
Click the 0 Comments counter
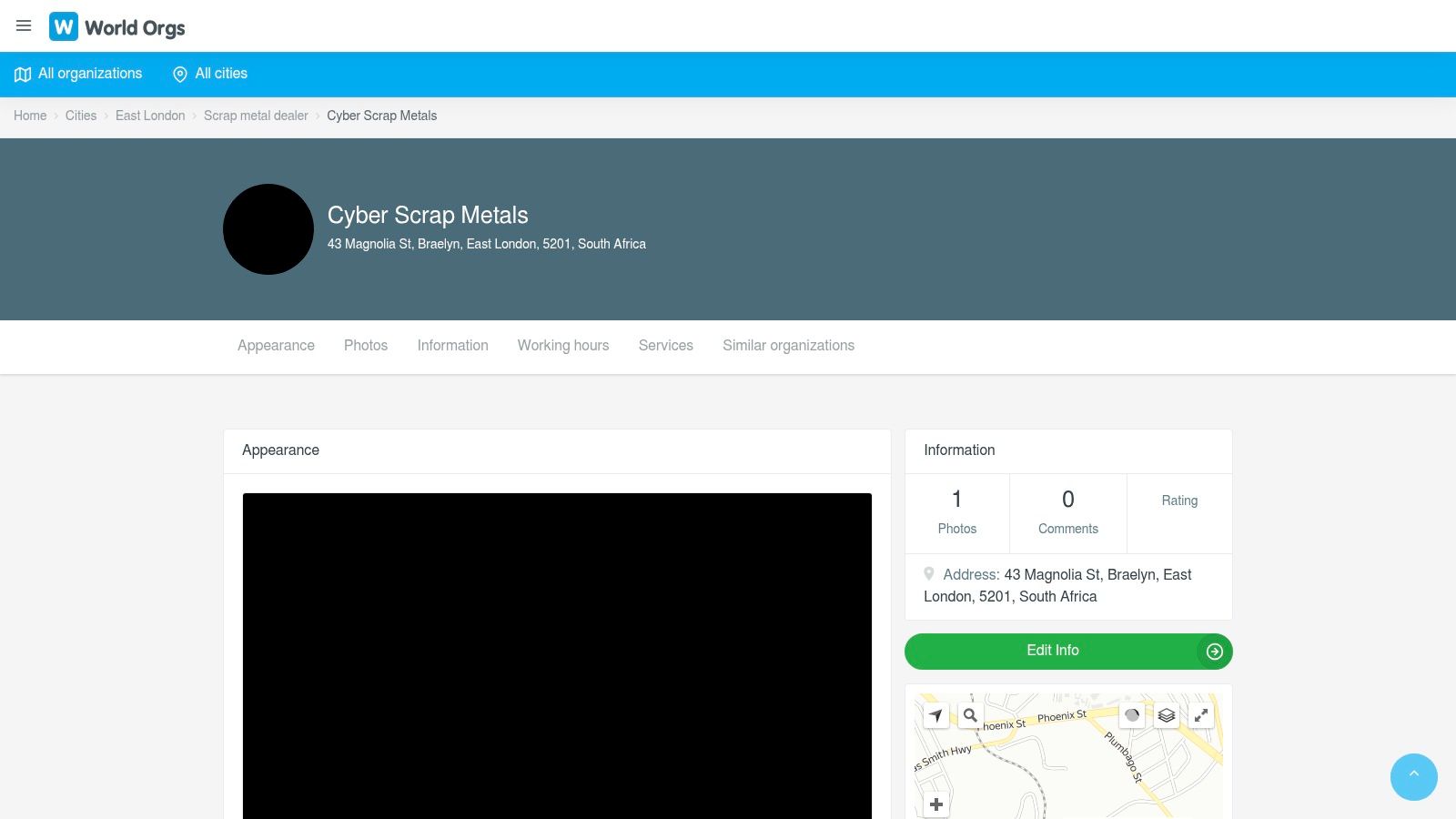click(x=1067, y=513)
